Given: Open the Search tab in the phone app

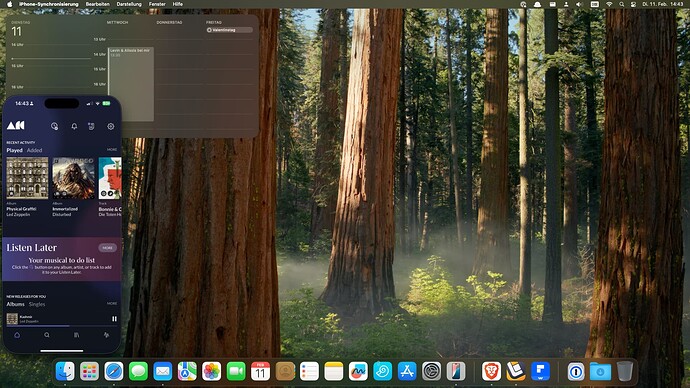Looking at the screenshot, I should click(x=47, y=335).
